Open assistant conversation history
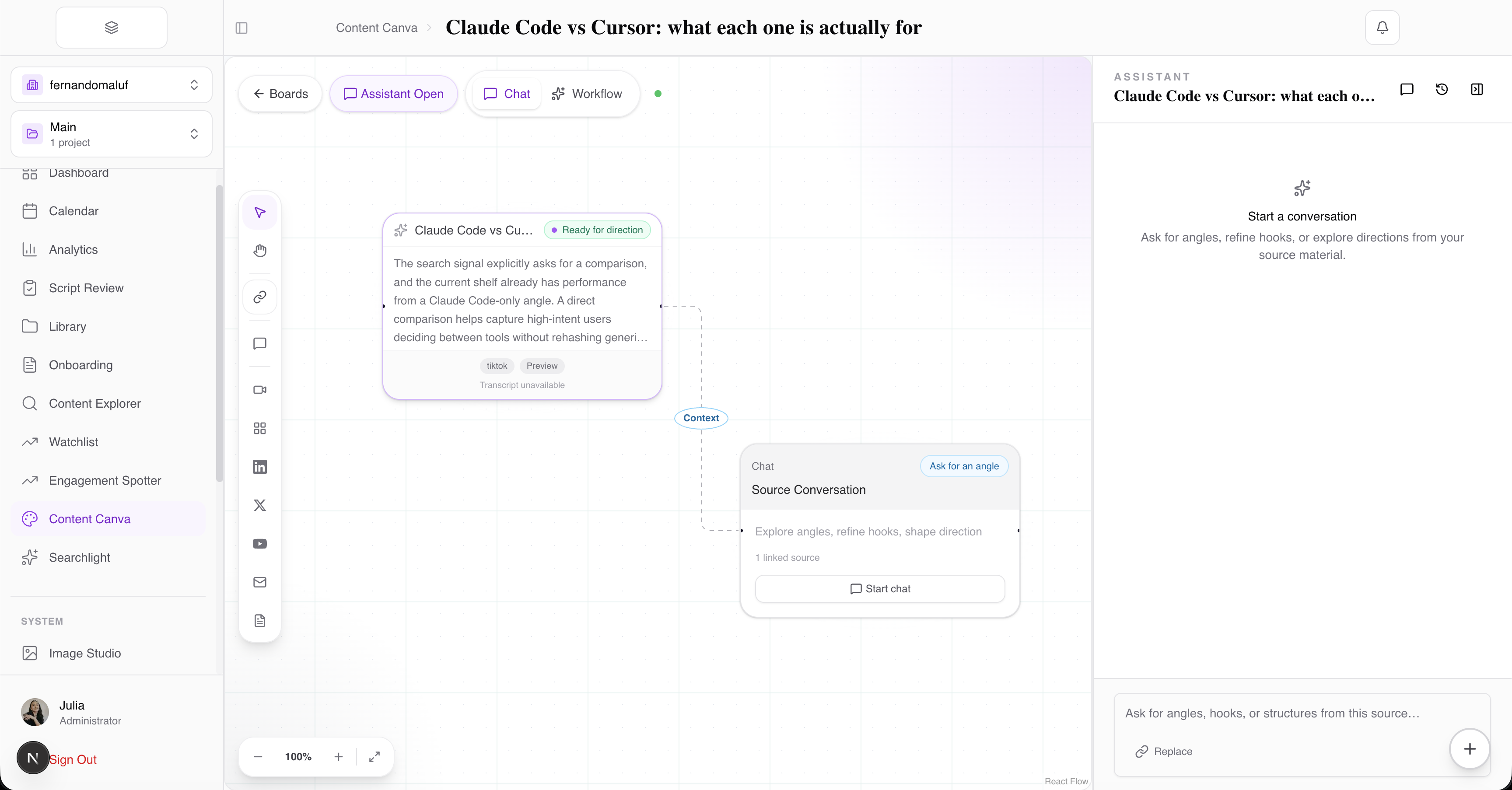The height and width of the screenshot is (790, 1512). (x=1442, y=89)
